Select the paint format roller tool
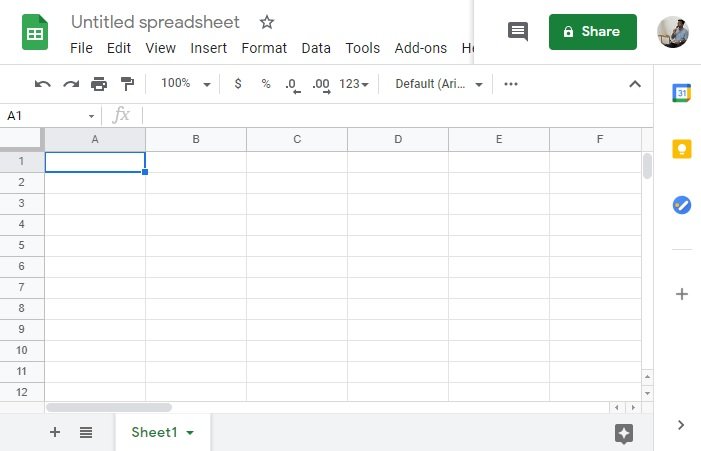 click(x=127, y=84)
